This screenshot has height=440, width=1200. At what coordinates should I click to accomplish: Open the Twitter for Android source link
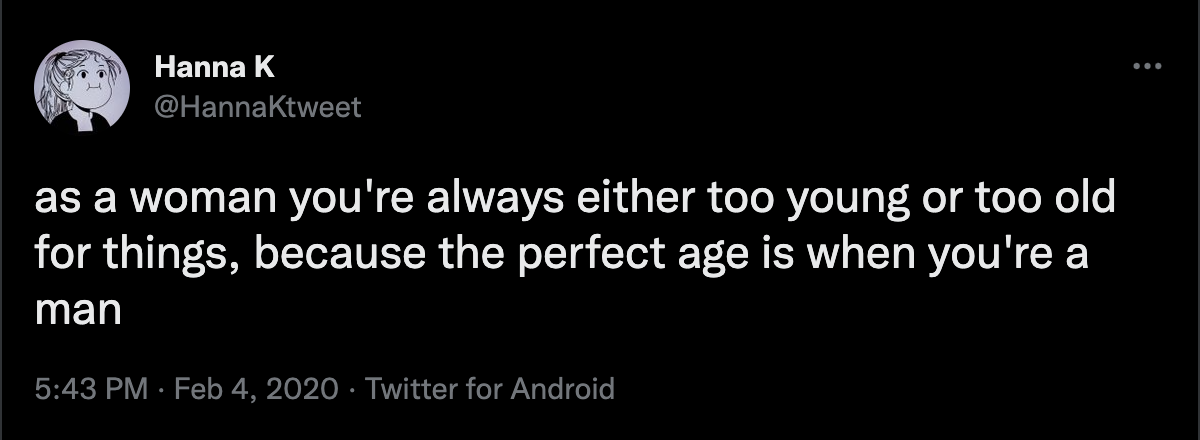pyautogui.click(x=491, y=388)
